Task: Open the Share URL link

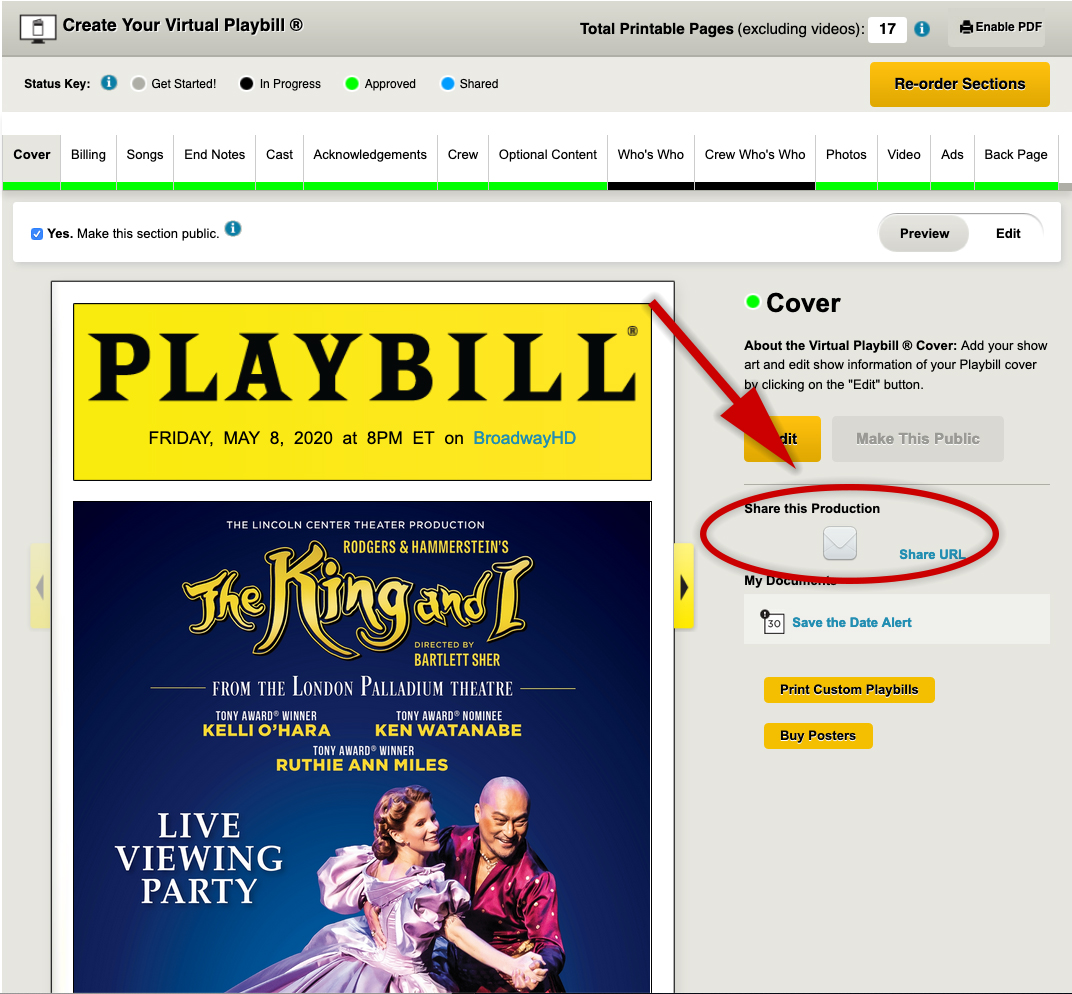Action: tap(930, 554)
